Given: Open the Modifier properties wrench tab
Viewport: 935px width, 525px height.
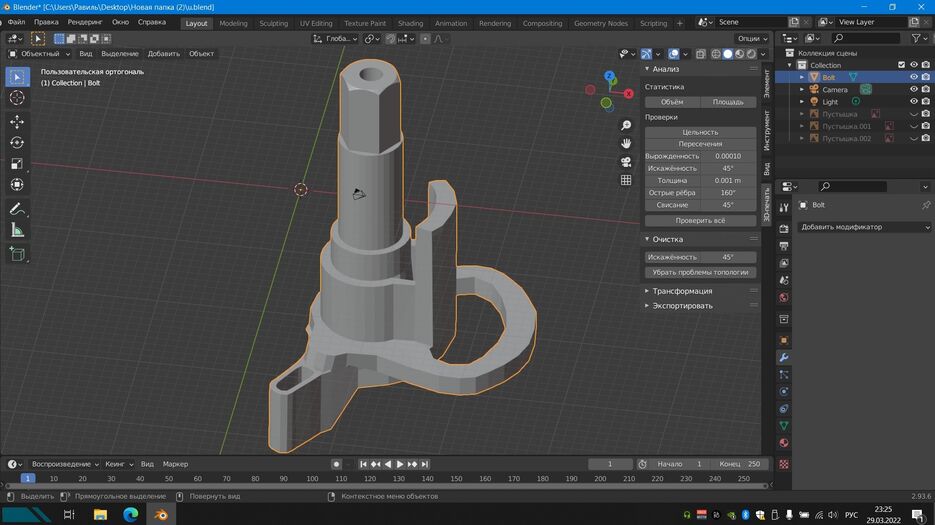Looking at the screenshot, I should 784,357.
